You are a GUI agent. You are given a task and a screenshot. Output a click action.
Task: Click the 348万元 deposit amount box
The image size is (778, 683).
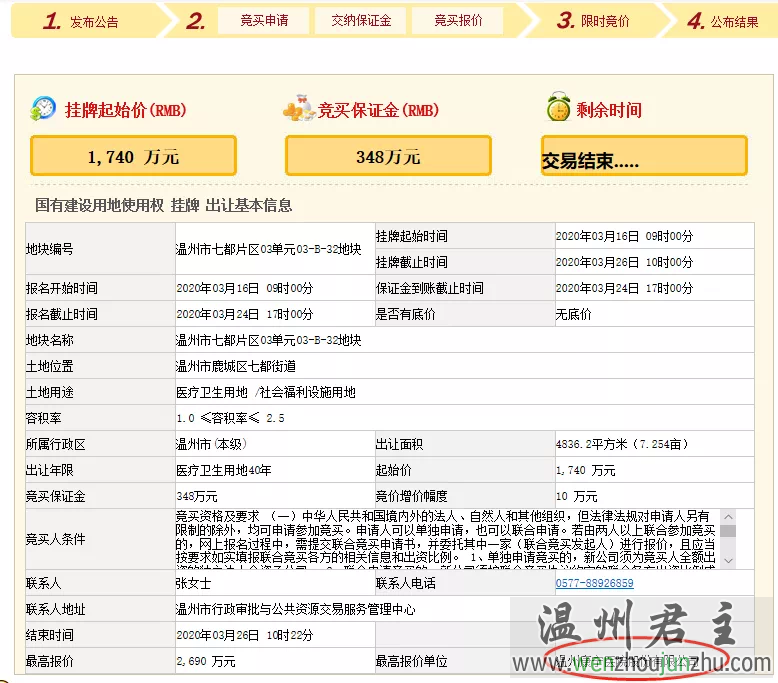click(388, 156)
